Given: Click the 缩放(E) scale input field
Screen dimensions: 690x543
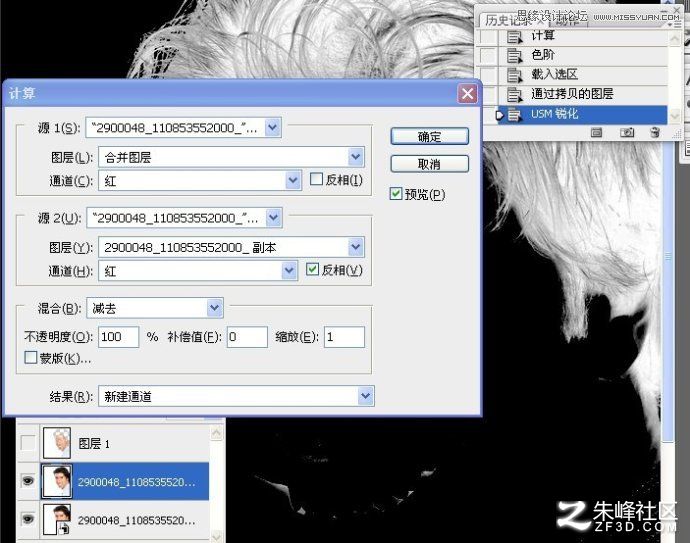Looking at the screenshot, I should [344, 337].
